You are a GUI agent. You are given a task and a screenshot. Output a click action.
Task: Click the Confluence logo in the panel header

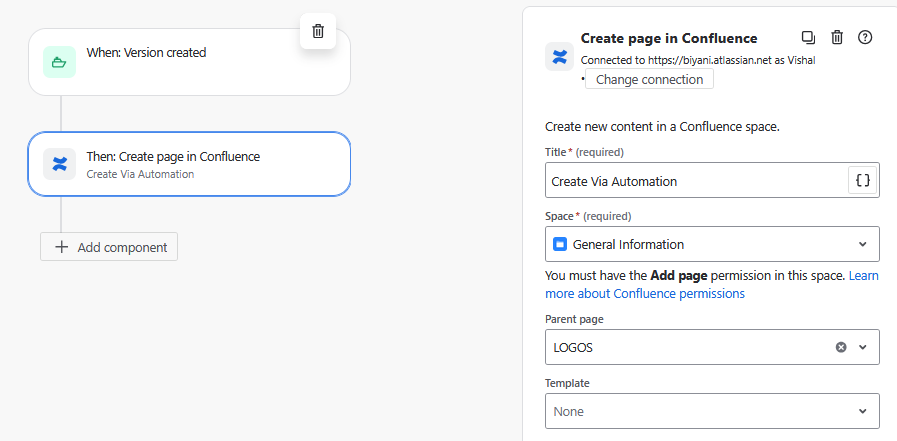560,56
